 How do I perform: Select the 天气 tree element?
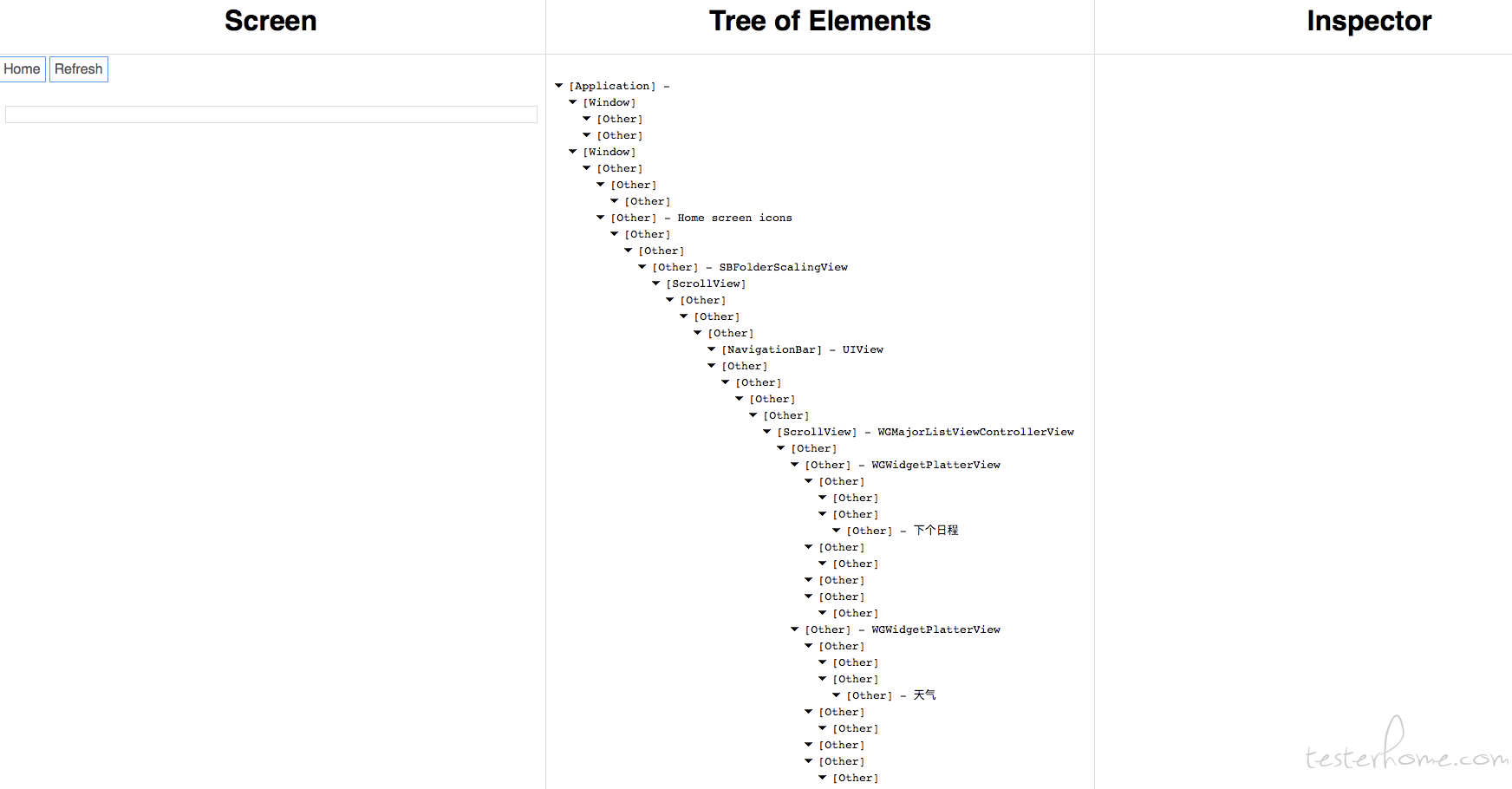pyautogui.click(x=891, y=695)
